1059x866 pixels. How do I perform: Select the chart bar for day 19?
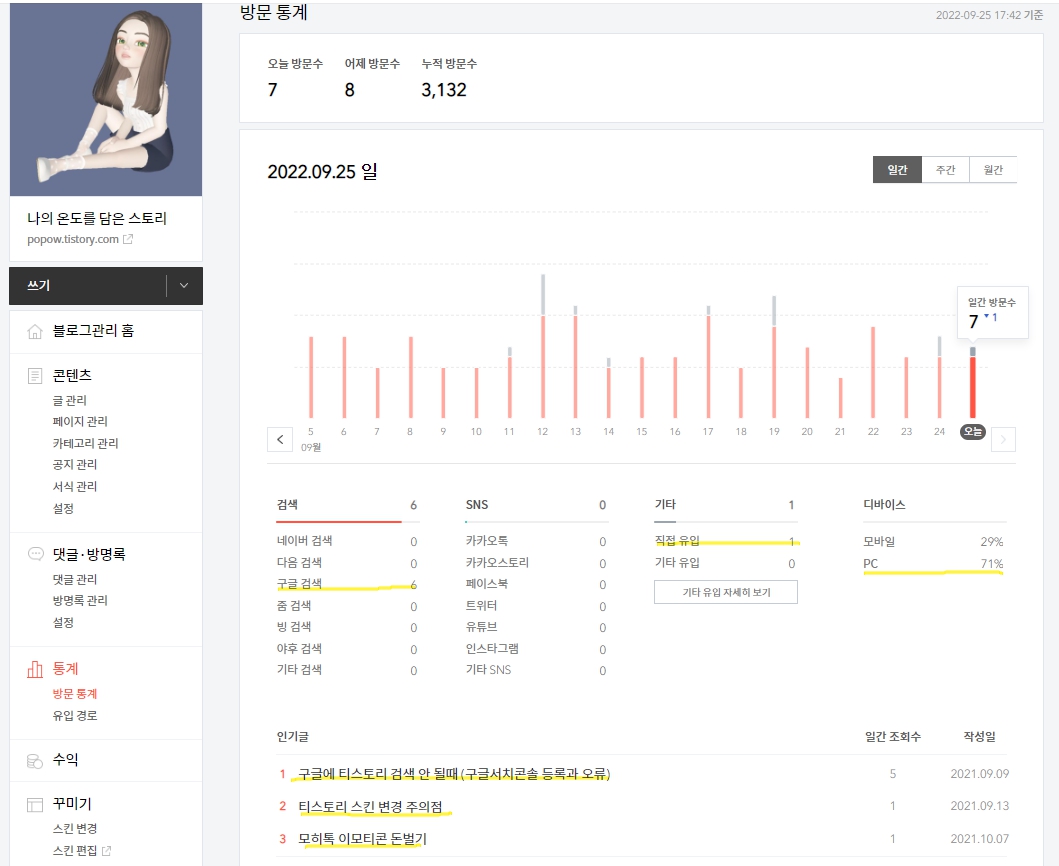(x=774, y=357)
